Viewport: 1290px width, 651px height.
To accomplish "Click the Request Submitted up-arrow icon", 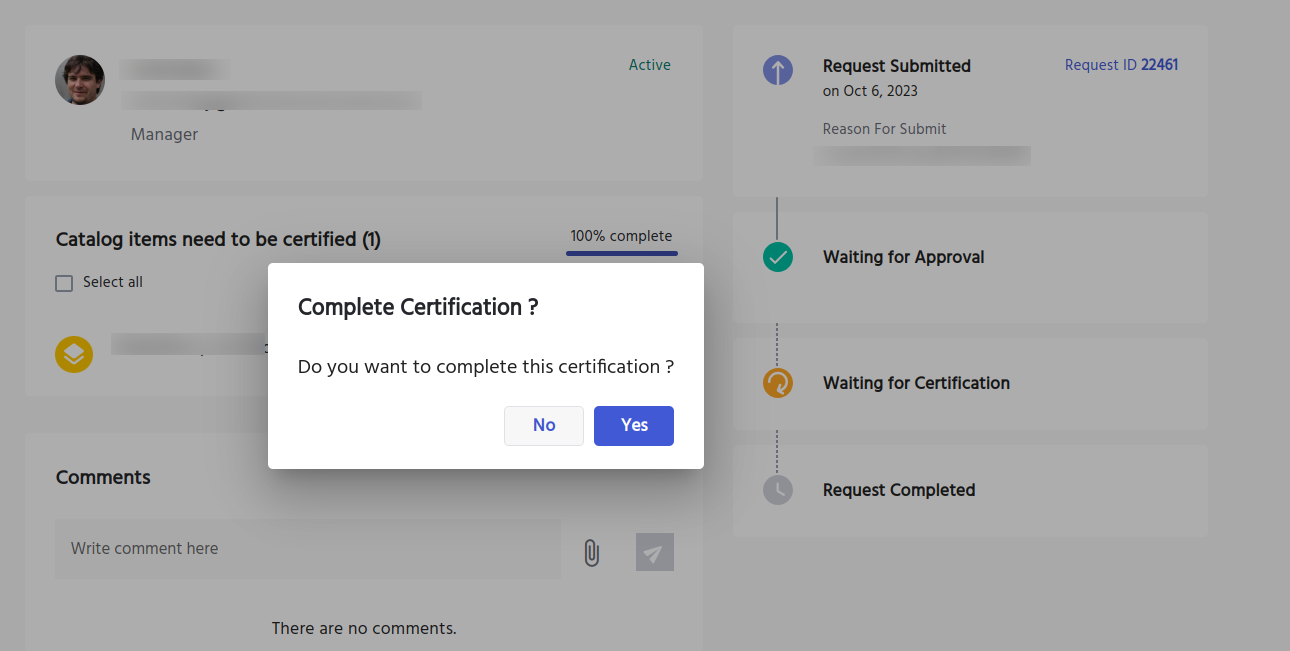I will (778, 70).
